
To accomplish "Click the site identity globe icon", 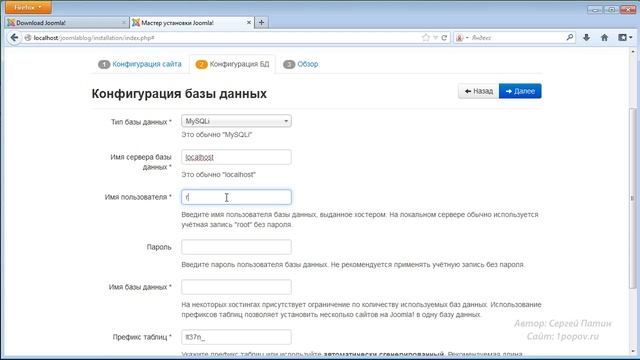I will (x=28, y=38).
